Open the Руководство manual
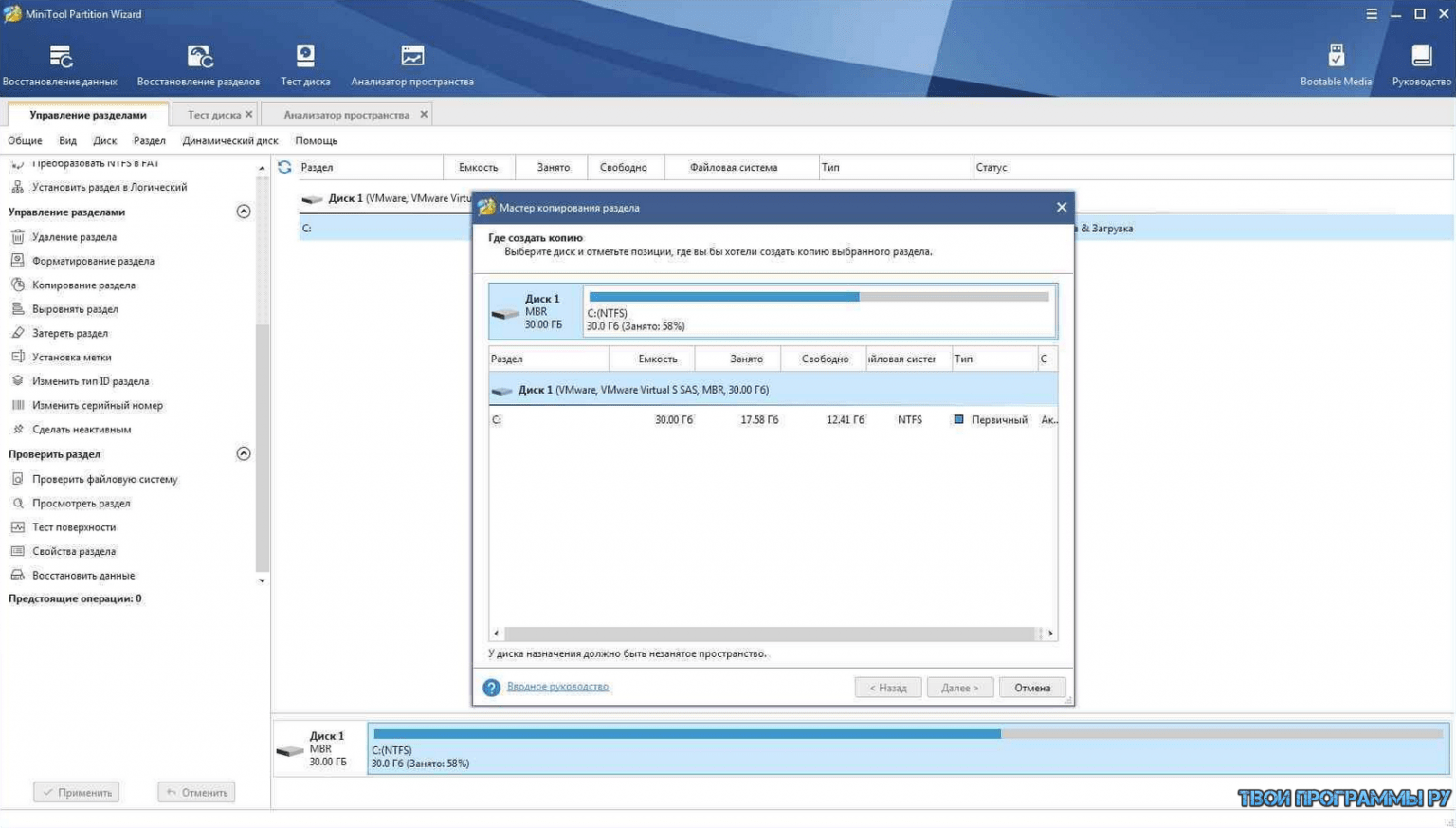Screen dimensions: 1456x828 [1421, 64]
